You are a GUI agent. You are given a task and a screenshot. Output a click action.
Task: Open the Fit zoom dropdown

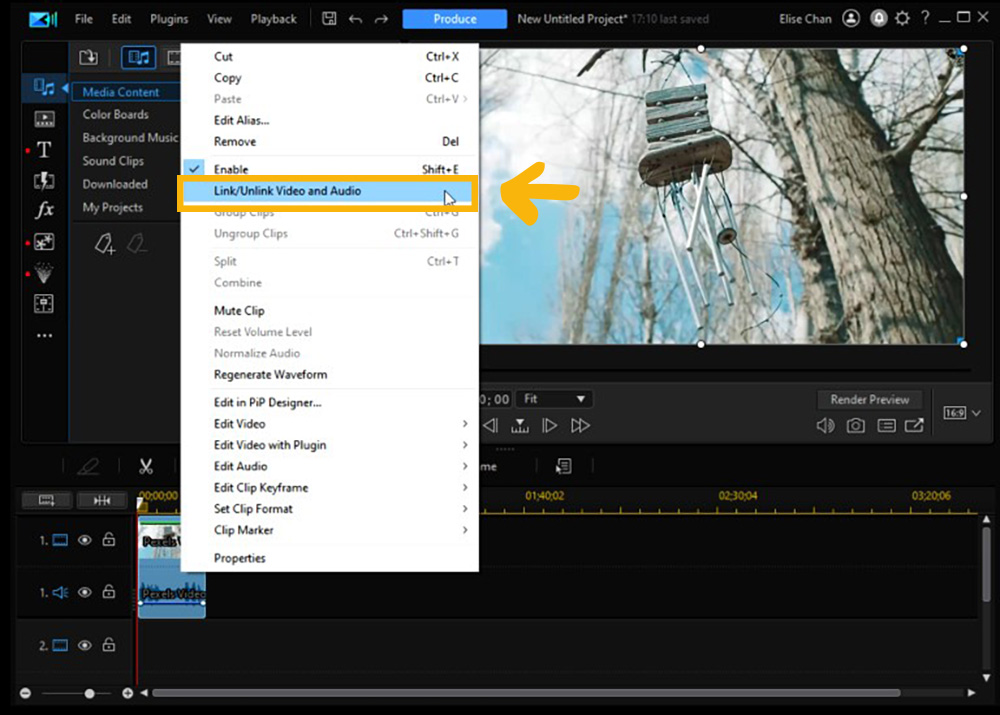(x=554, y=398)
